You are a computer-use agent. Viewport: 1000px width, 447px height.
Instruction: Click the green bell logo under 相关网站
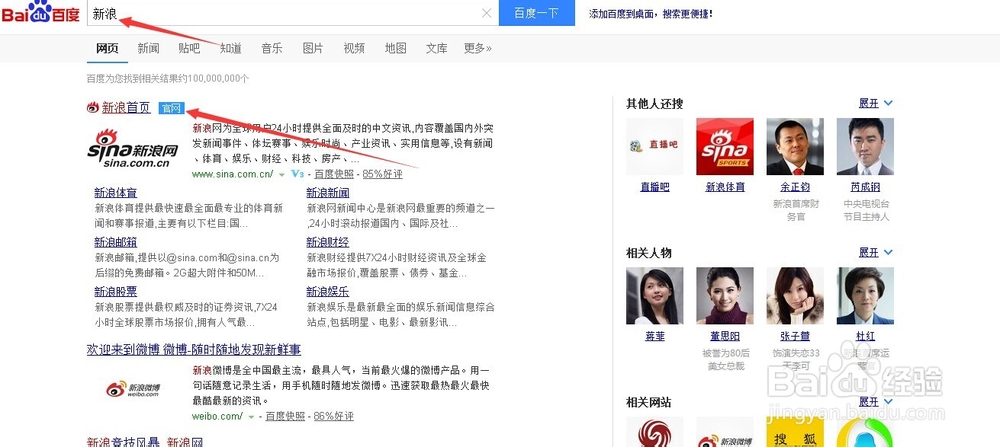tap(865, 432)
